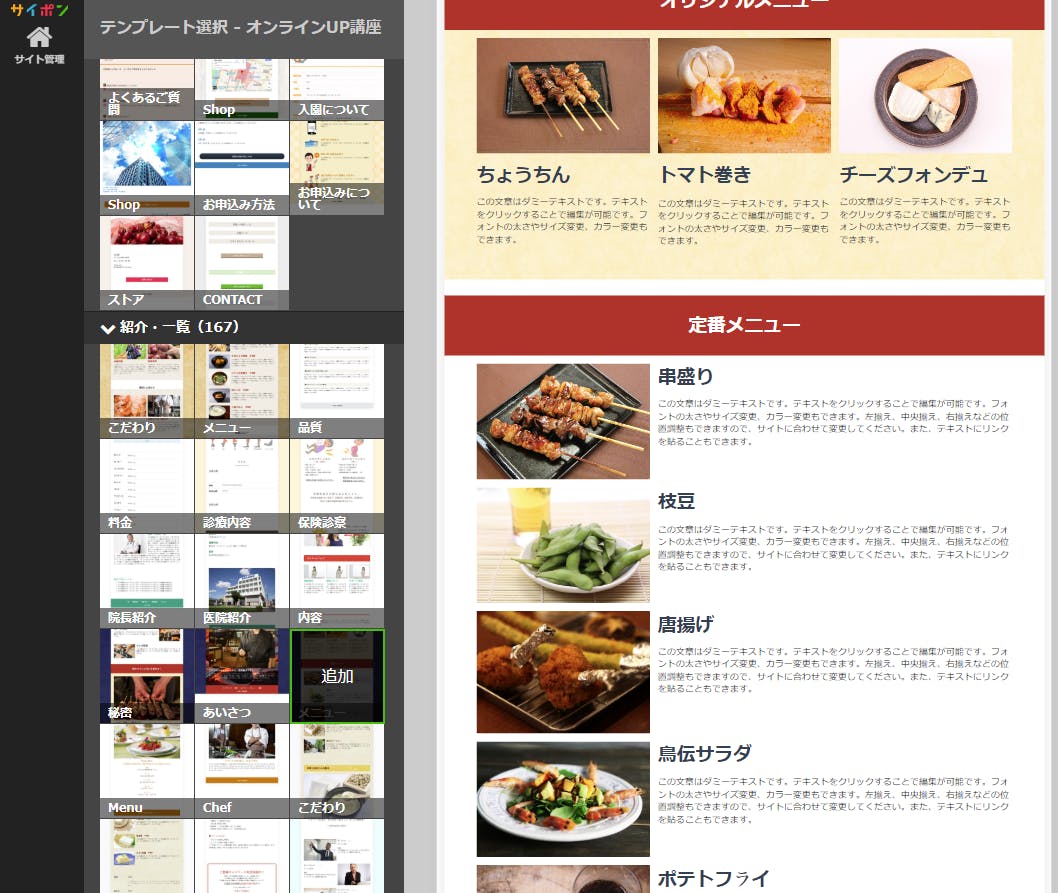
Task: Click the 唐揚げ heading
Action: click(x=686, y=624)
